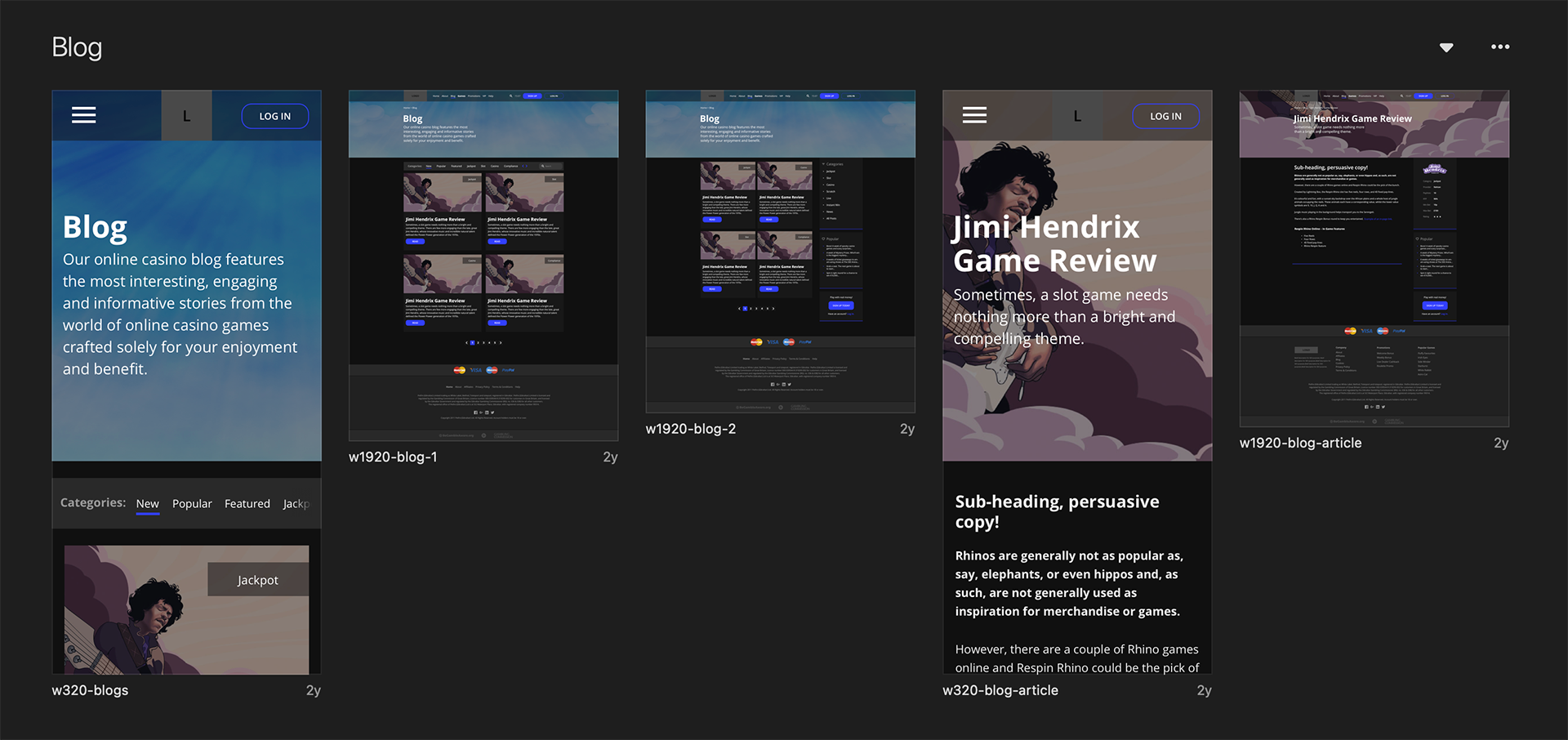The image size is (1568, 740).
Task: Click the w1920-blog-2 artboard name
Action: pyautogui.click(x=691, y=429)
